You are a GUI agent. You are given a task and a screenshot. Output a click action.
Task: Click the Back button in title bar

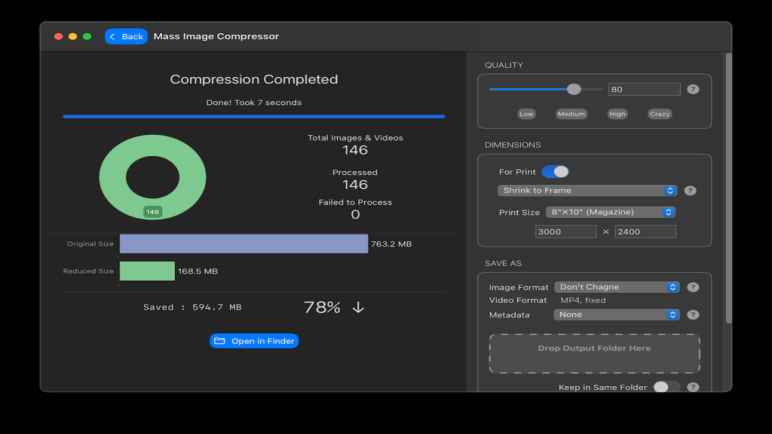[126, 36]
